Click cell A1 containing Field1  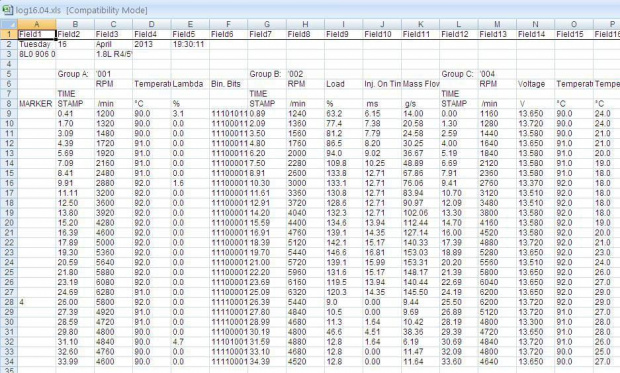point(37,34)
